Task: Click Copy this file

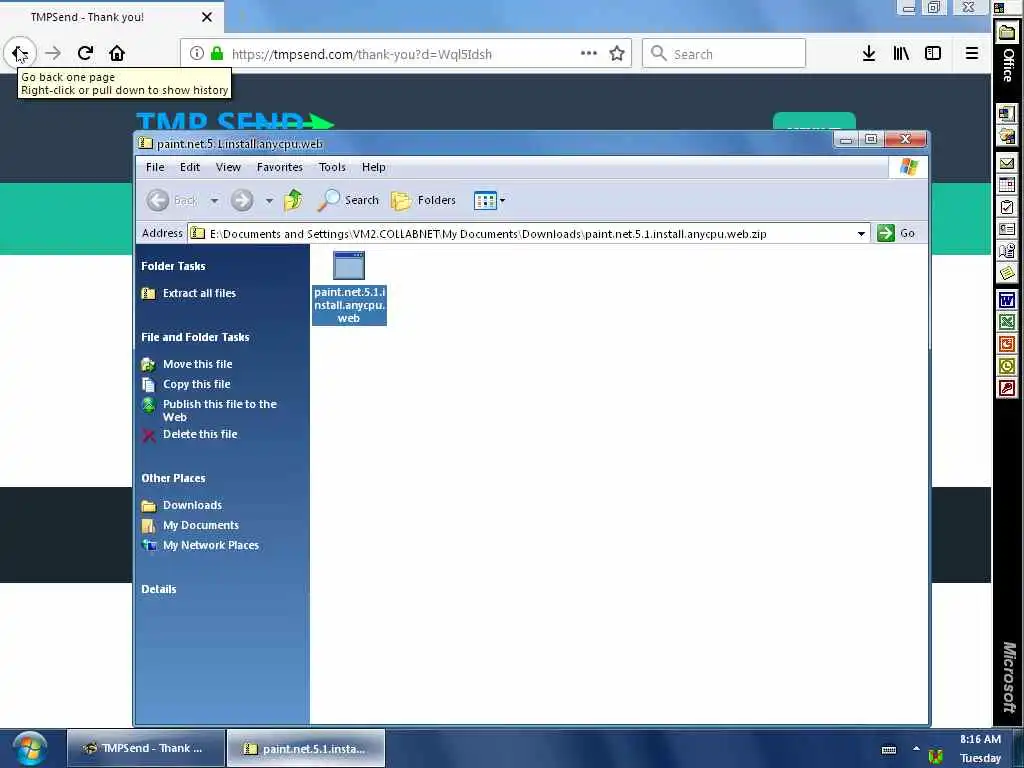Action: tap(196, 384)
